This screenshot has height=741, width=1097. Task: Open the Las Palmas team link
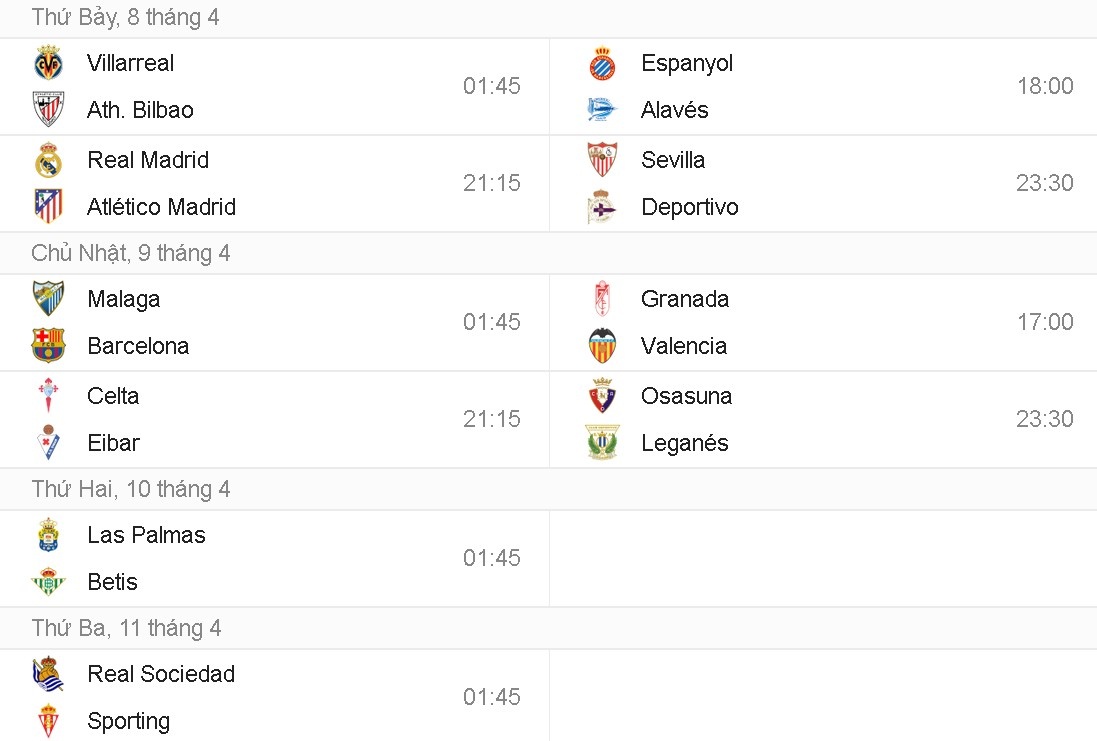pyautogui.click(x=146, y=535)
